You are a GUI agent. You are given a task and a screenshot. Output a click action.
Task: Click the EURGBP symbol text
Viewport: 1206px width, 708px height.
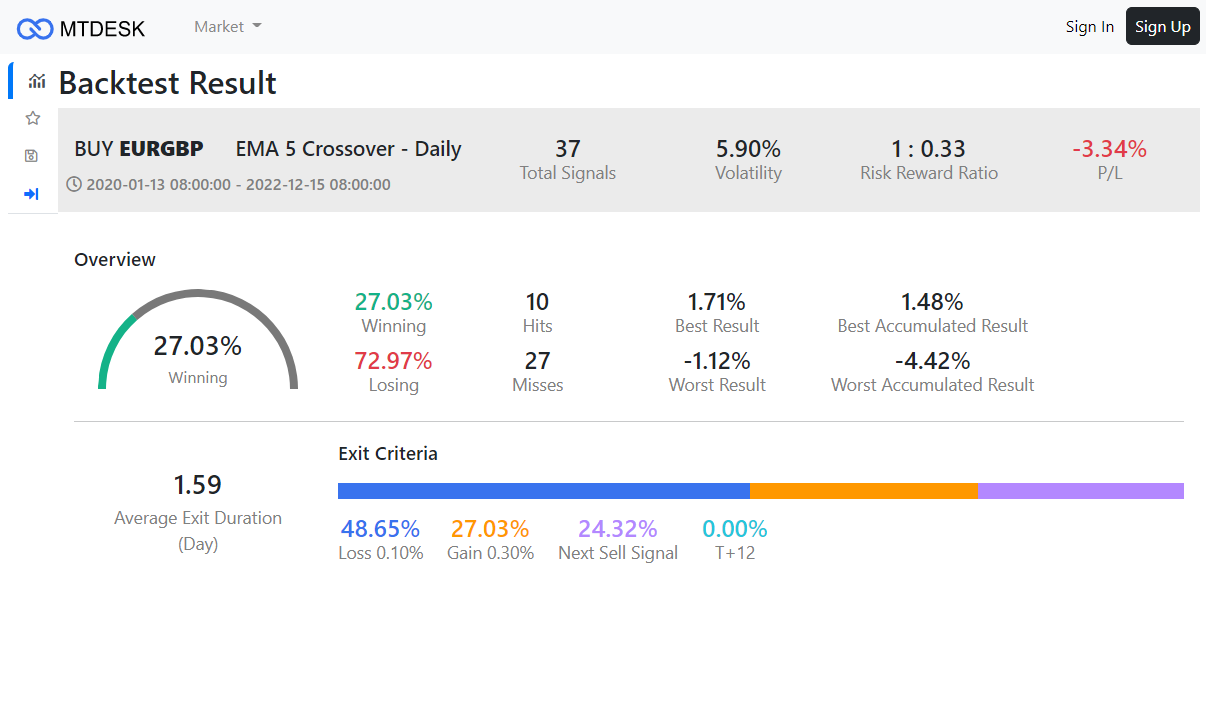pyautogui.click(x=161, y=149)
